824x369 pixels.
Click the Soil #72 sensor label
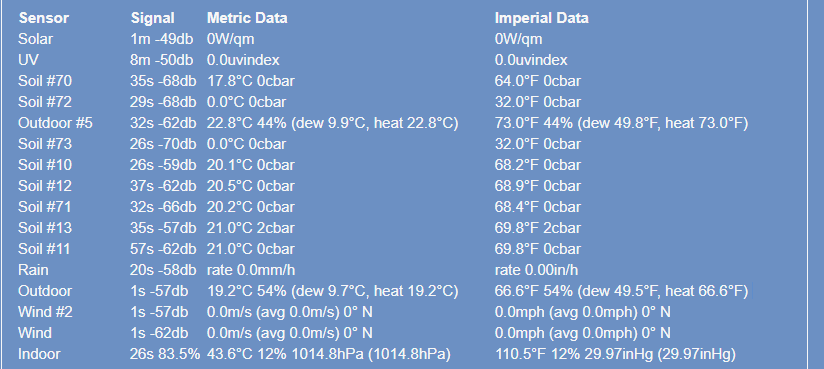(x=45, y=102)
